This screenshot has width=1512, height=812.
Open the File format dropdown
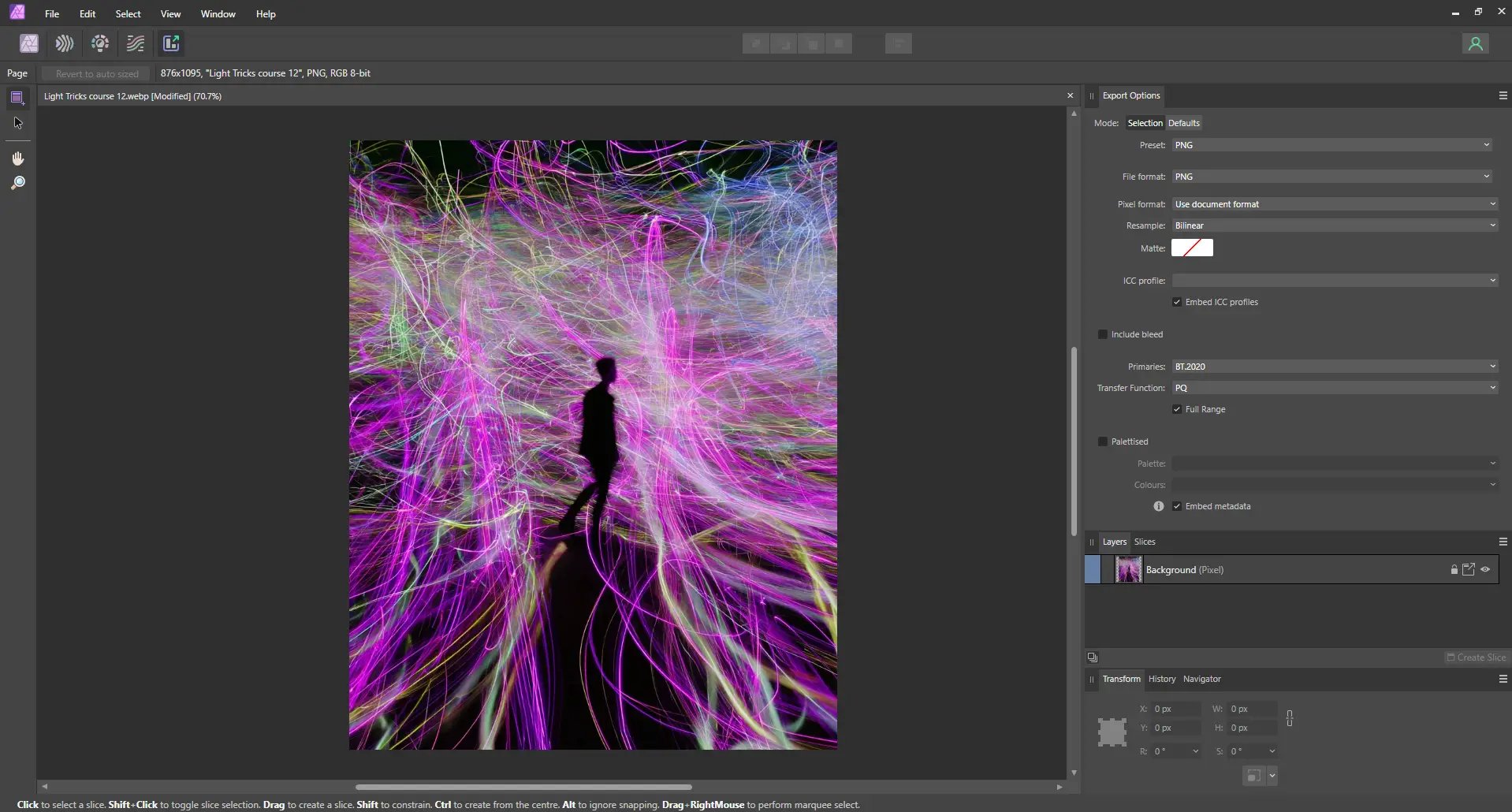(1334, 177)
